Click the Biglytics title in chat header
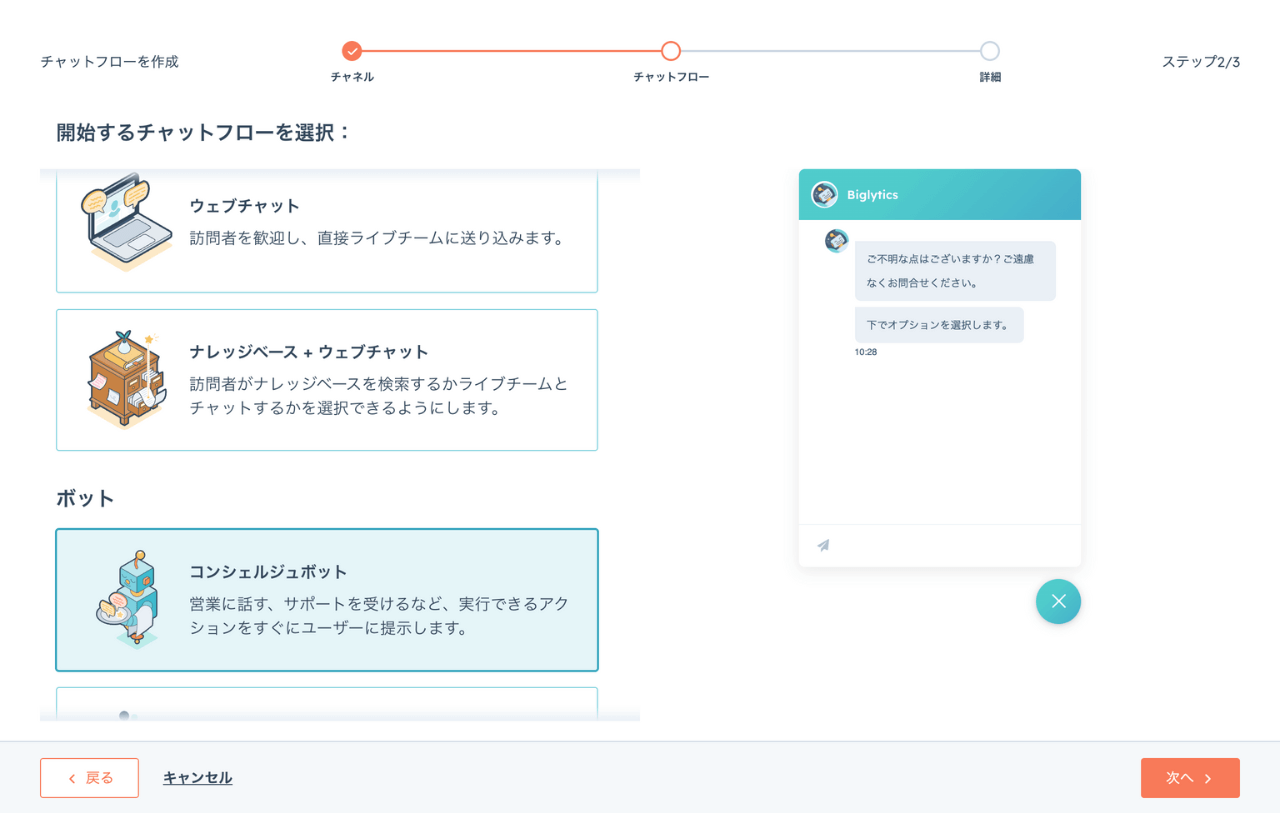This screenshot has height=813, width=1280. coord(872,195)
